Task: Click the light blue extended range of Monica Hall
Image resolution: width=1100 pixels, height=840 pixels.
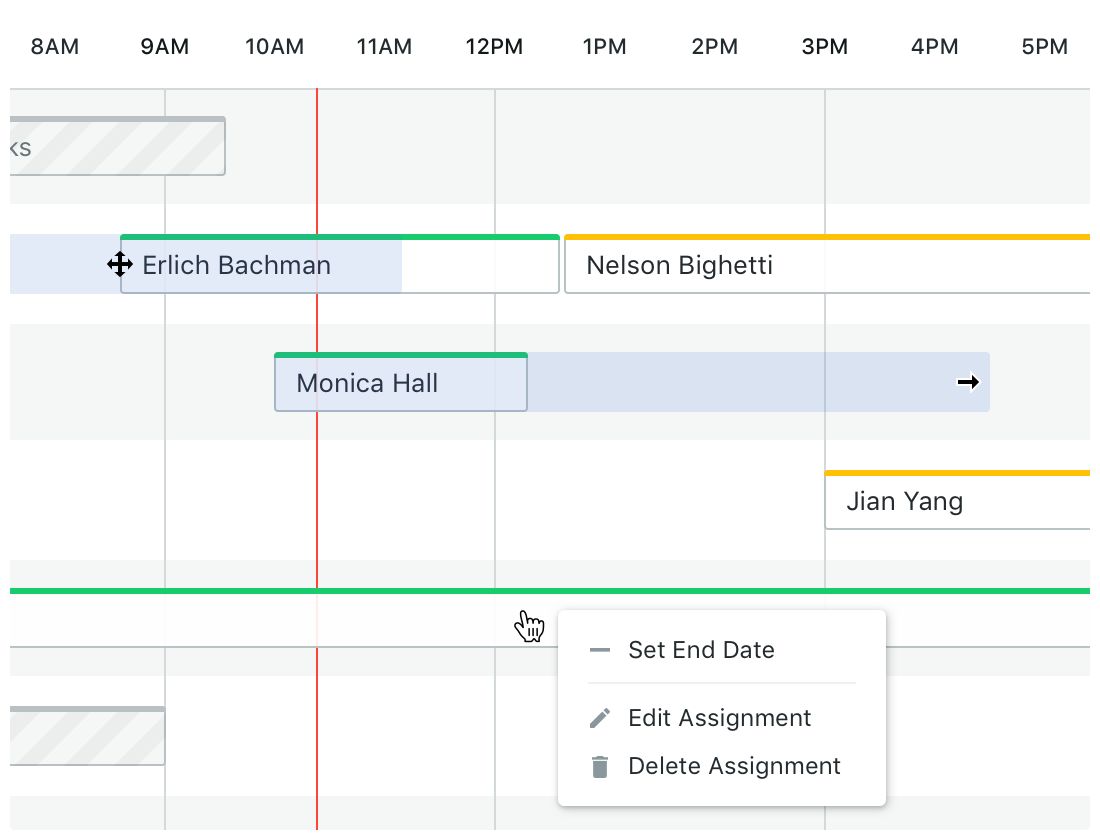Action: coord(740,383)
